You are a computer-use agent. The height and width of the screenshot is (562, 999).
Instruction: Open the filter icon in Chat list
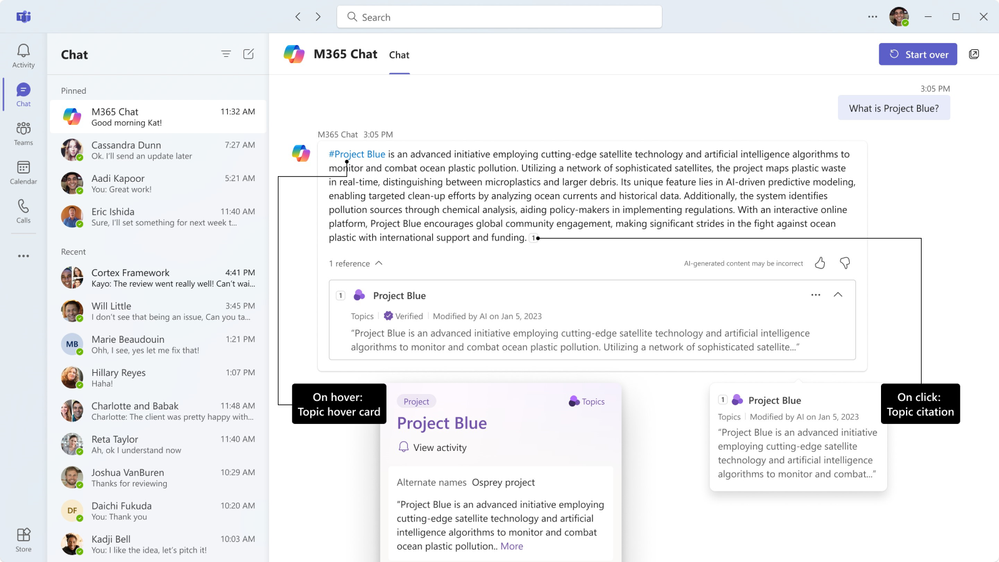point(226,54)
